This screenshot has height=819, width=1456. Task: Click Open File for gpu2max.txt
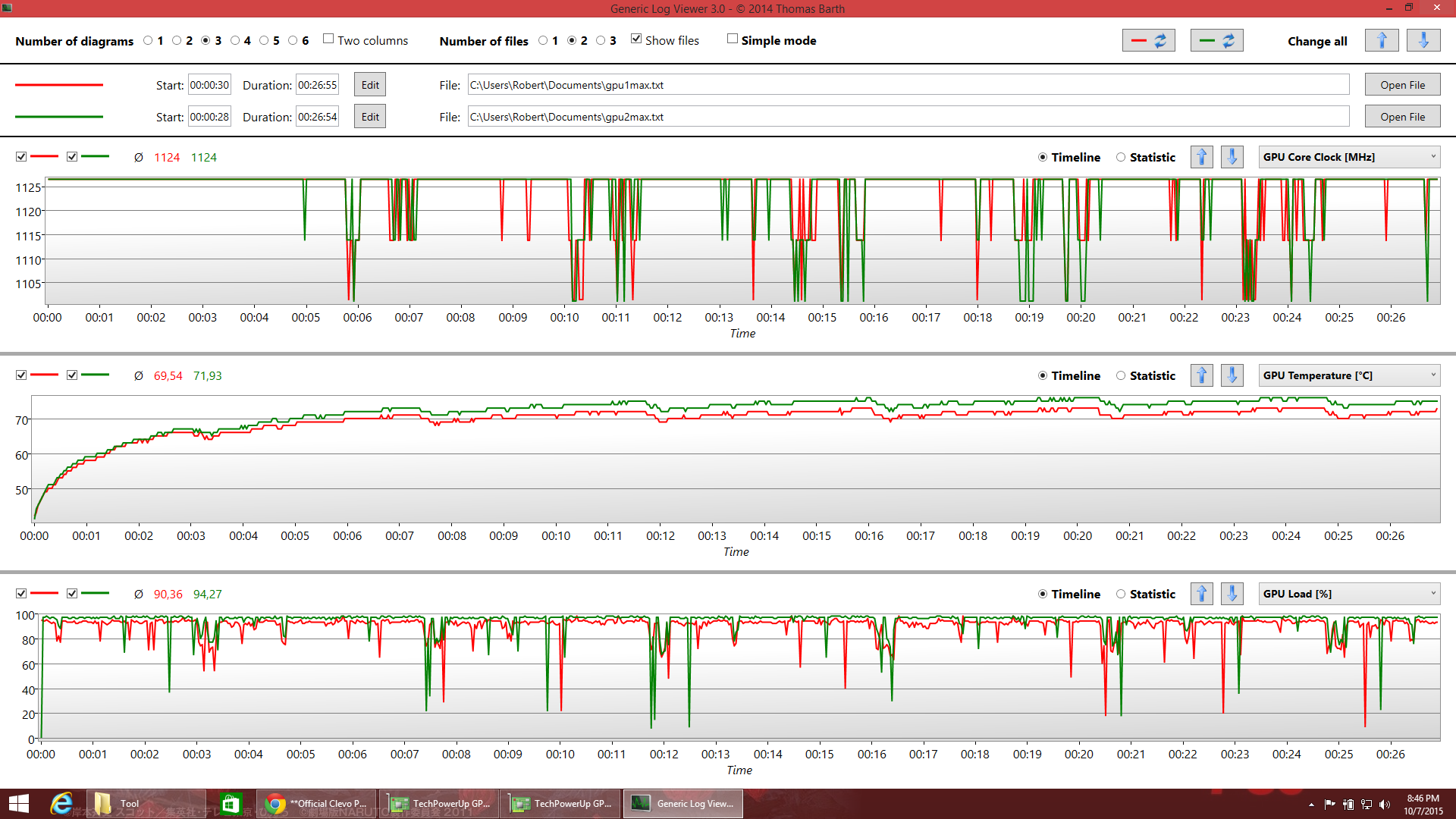click(x=1402, y=117)
